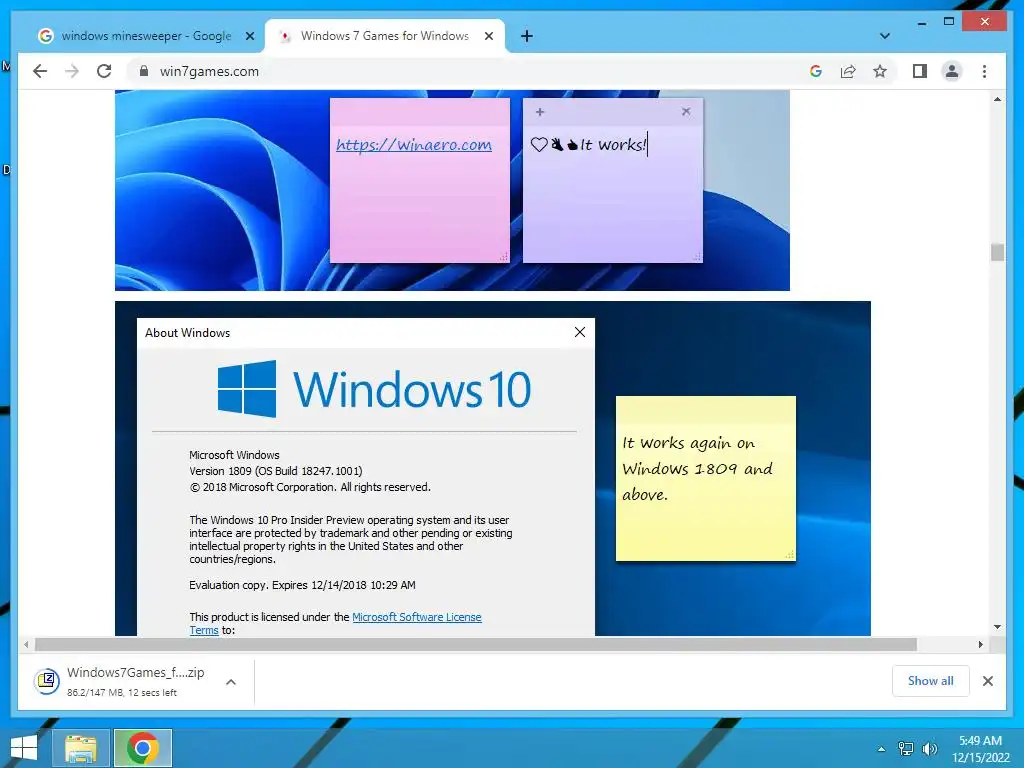Viewport: 1024px width, 768px height.
Task: Click the Google icon in address bar
Action: pyautogui.click(x=816, y=71)
